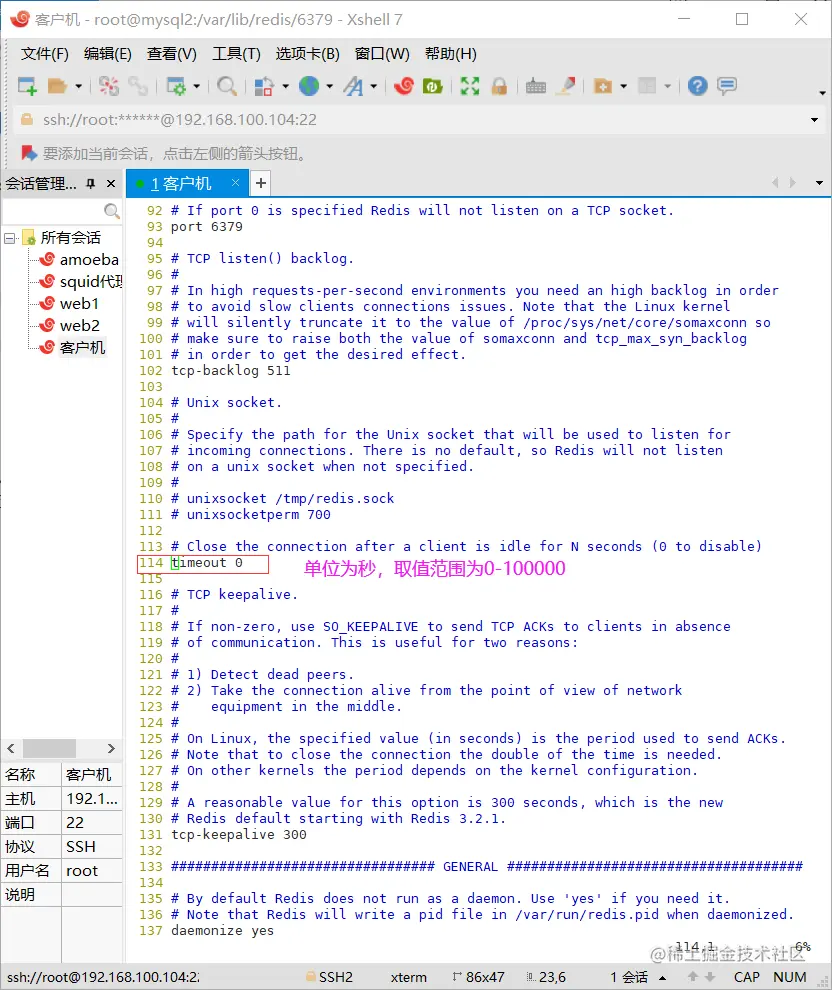Open the 帮助(H) menu

click(451, 54)
